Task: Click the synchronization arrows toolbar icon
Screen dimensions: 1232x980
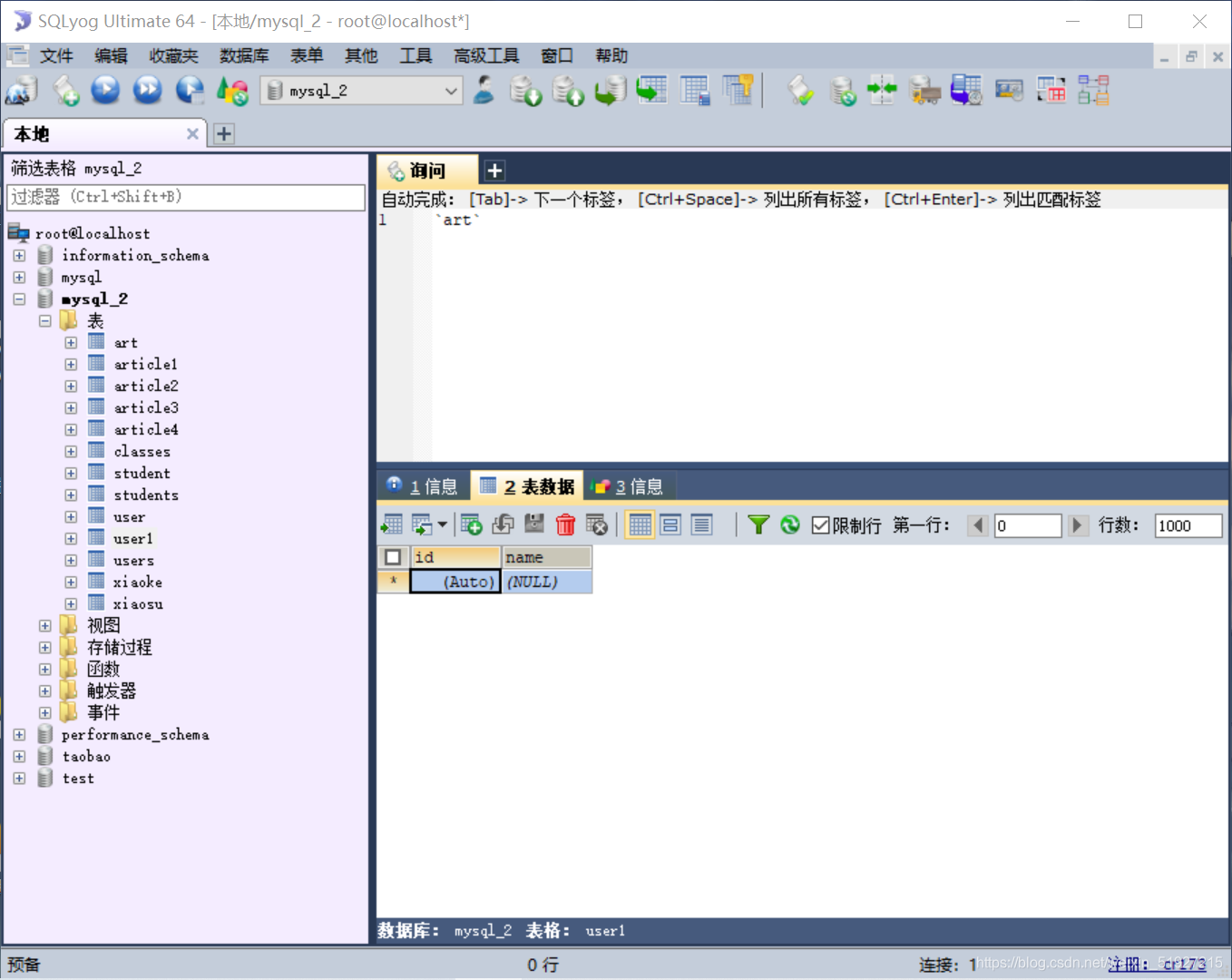Action: [882, 90]
